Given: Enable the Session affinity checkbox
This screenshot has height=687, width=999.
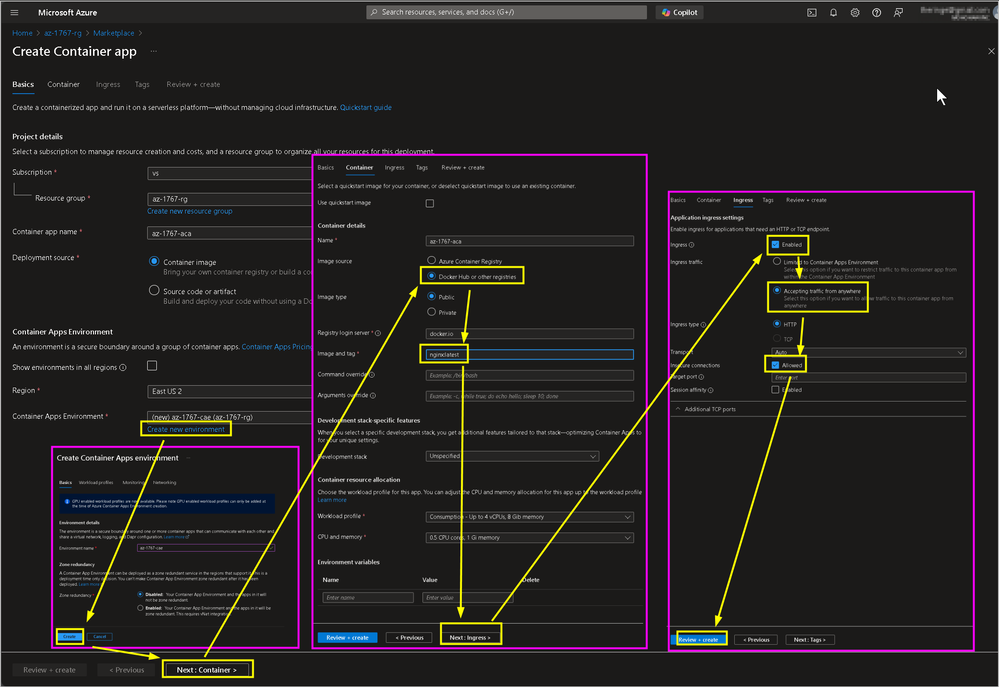Looking at the screenshot, I should pos(776,390).
